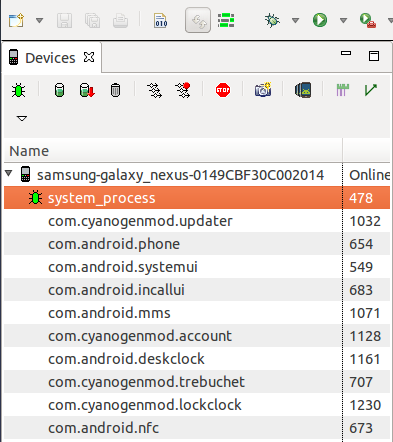This screenshot has height=442, width=393.
Task: Click the Debug bug icon in main toolbar
Action: 272,20
